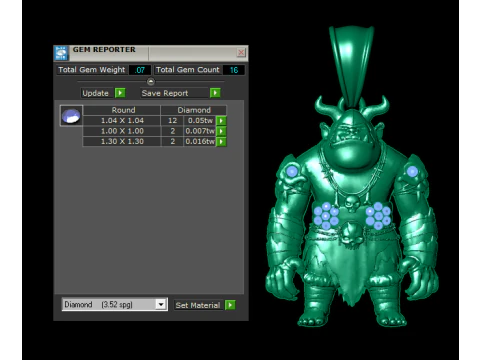Click the Total Gem Count label
Screen dimensions: 480x360
(188, 70)
